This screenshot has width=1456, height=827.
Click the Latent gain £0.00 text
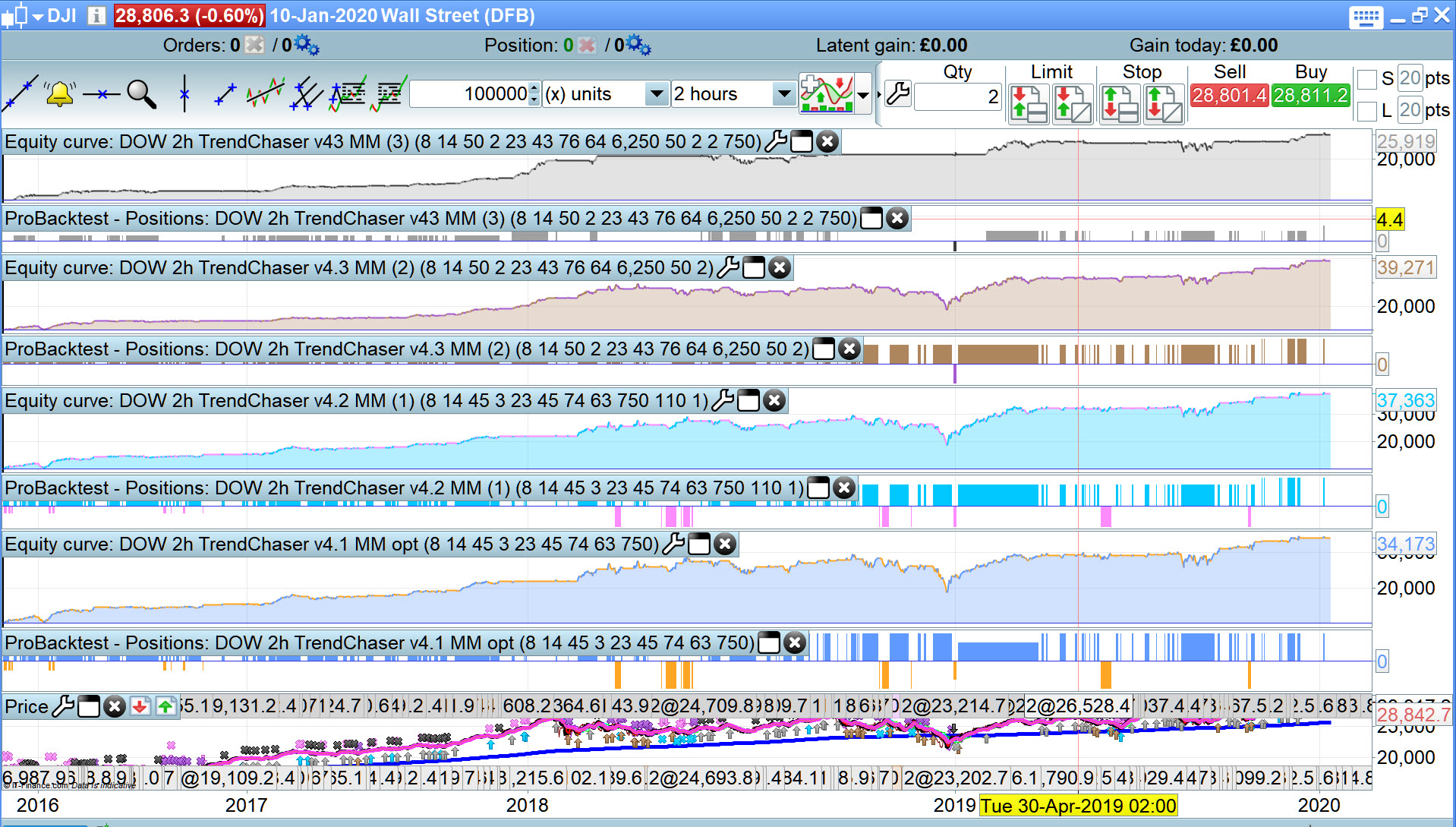click(891, 46)
